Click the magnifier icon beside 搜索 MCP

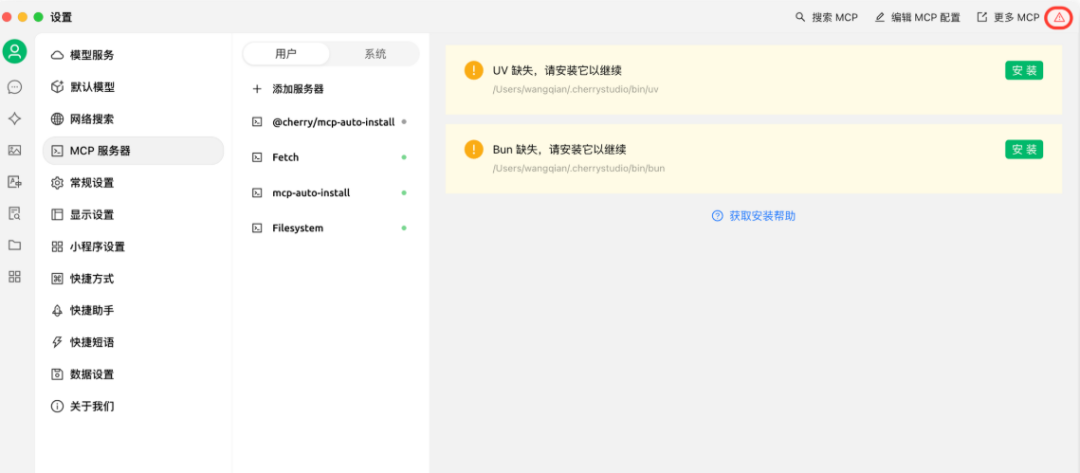(800, 17)
